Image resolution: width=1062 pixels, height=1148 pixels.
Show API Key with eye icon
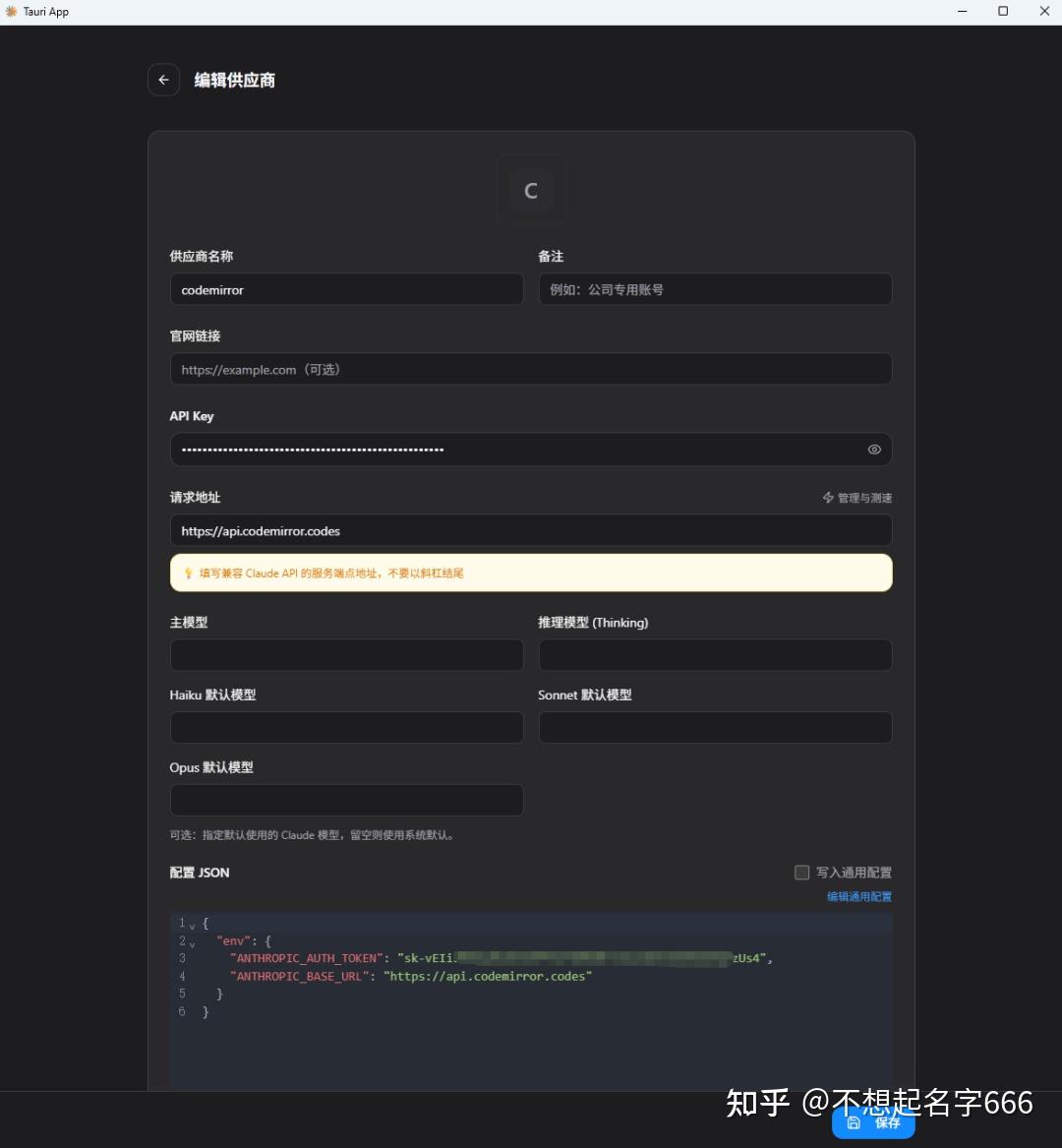coord(874,450)
